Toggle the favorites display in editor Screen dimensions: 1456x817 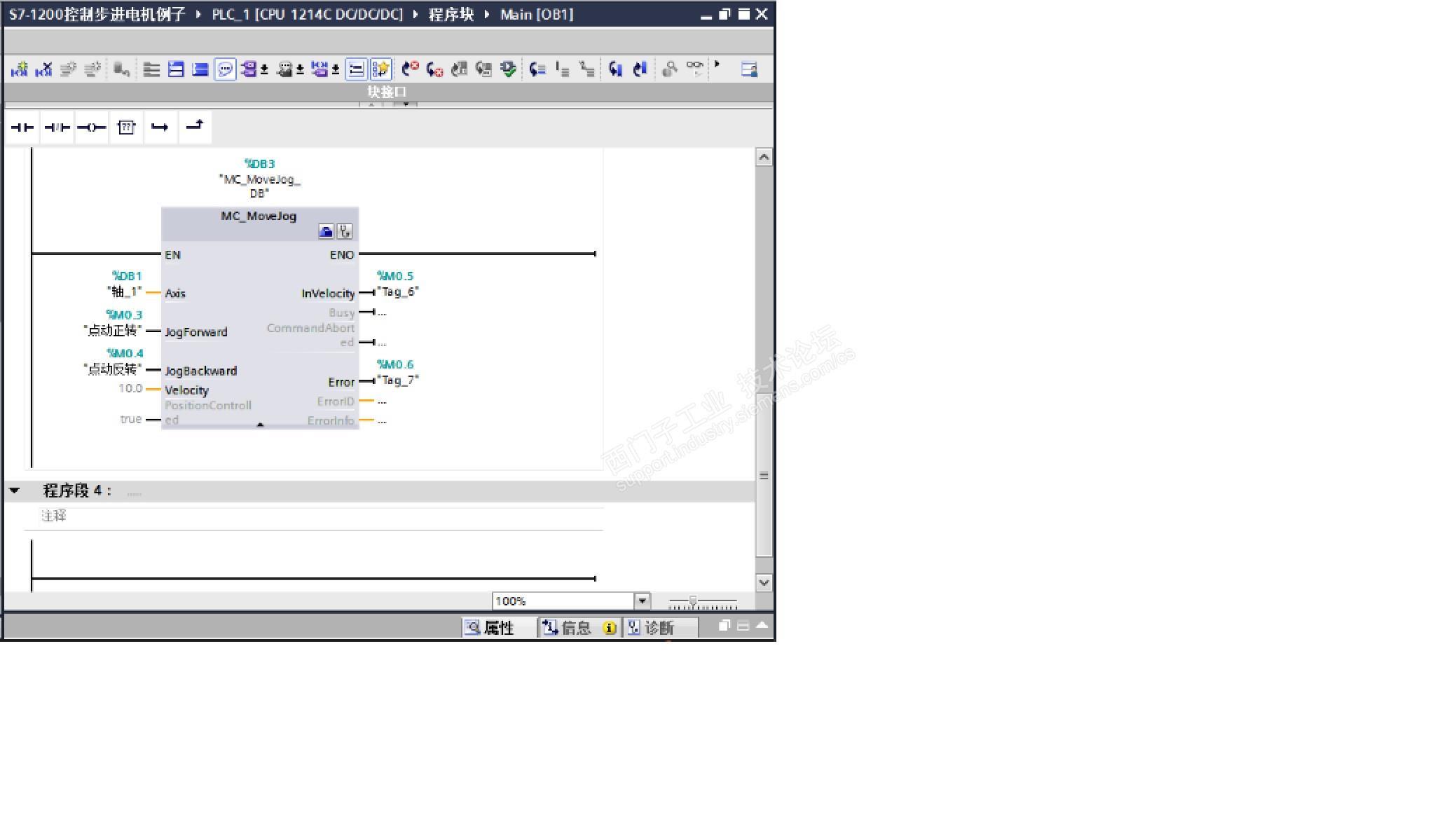(380, 69)
